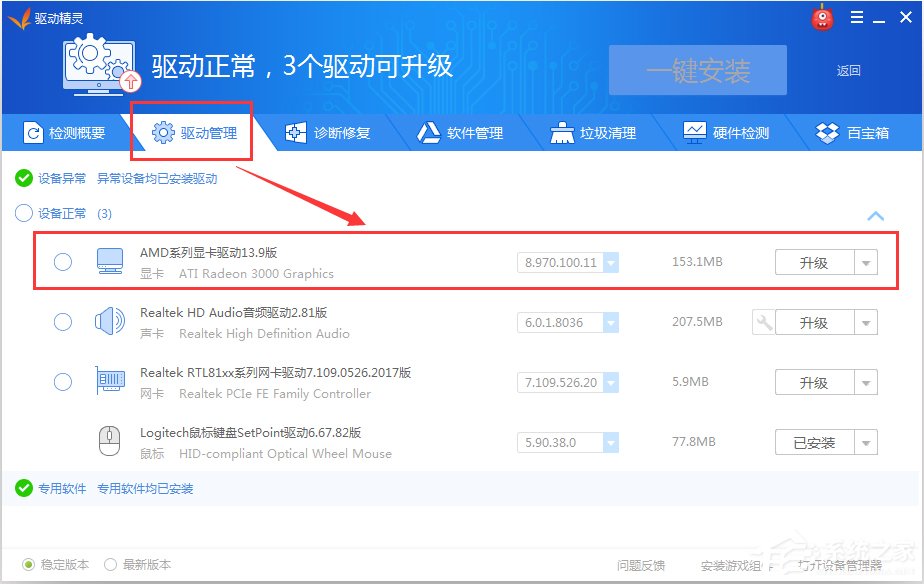
Task: Select the AMD graphics driver radio button
Action: [x=62, y=262]
